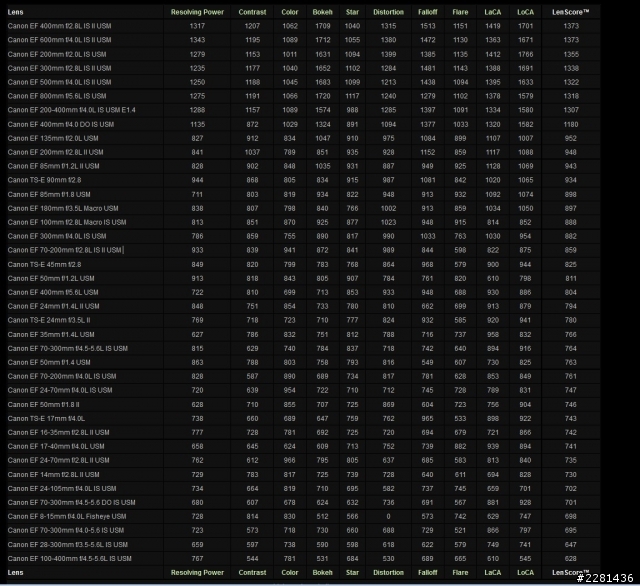Select Canon EF 35mm f/1.4L USM name
The image size is (640, 586).
pyautogui.click(x=51, y=335)
